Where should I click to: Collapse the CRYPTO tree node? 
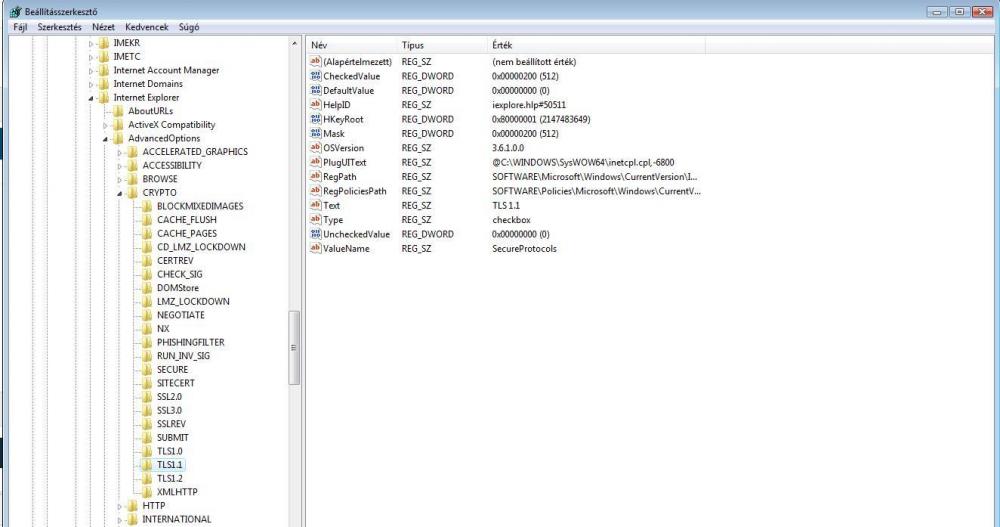[120, 192]
